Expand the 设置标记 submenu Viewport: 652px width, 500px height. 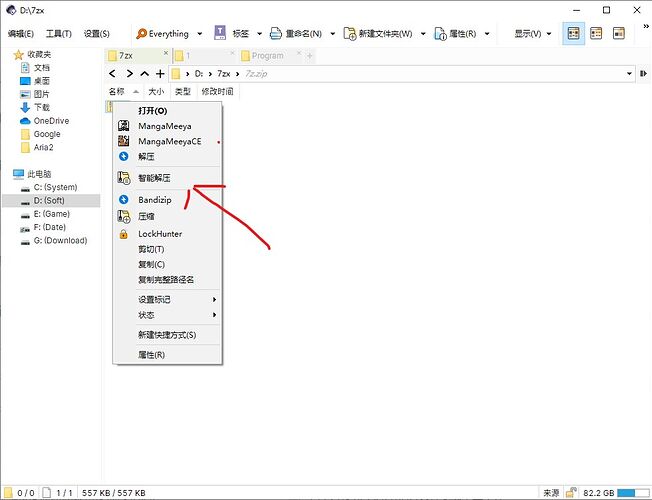point(167,300)
